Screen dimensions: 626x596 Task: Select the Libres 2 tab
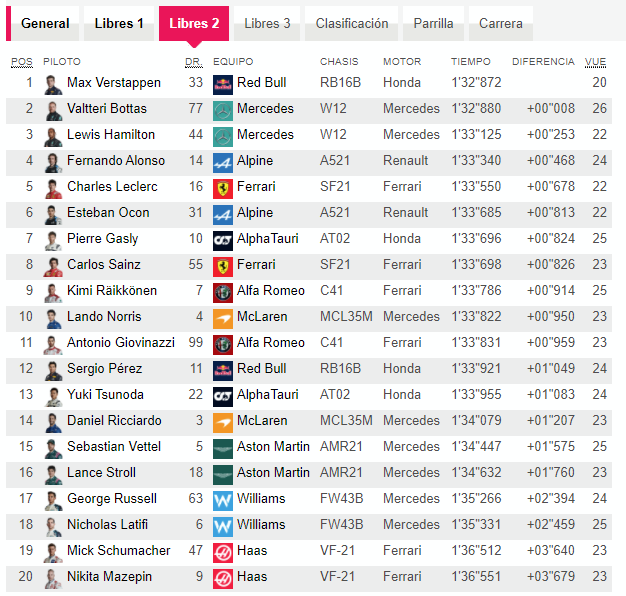[x=194, y=23]
